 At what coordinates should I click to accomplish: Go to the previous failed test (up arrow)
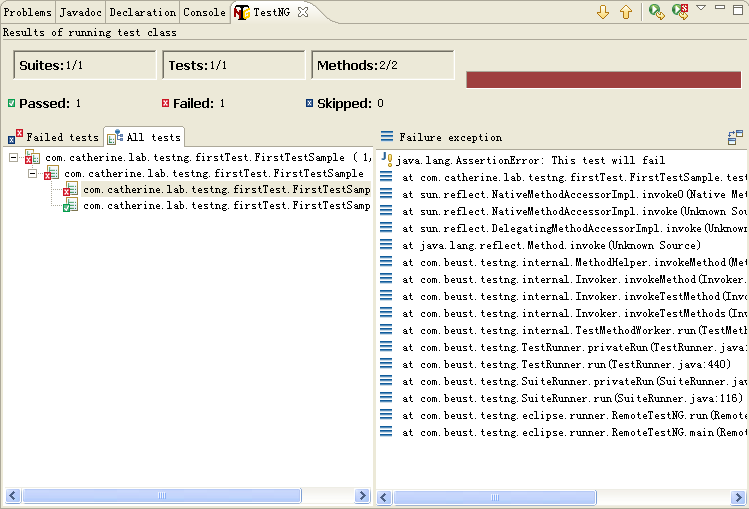point(626,12)
